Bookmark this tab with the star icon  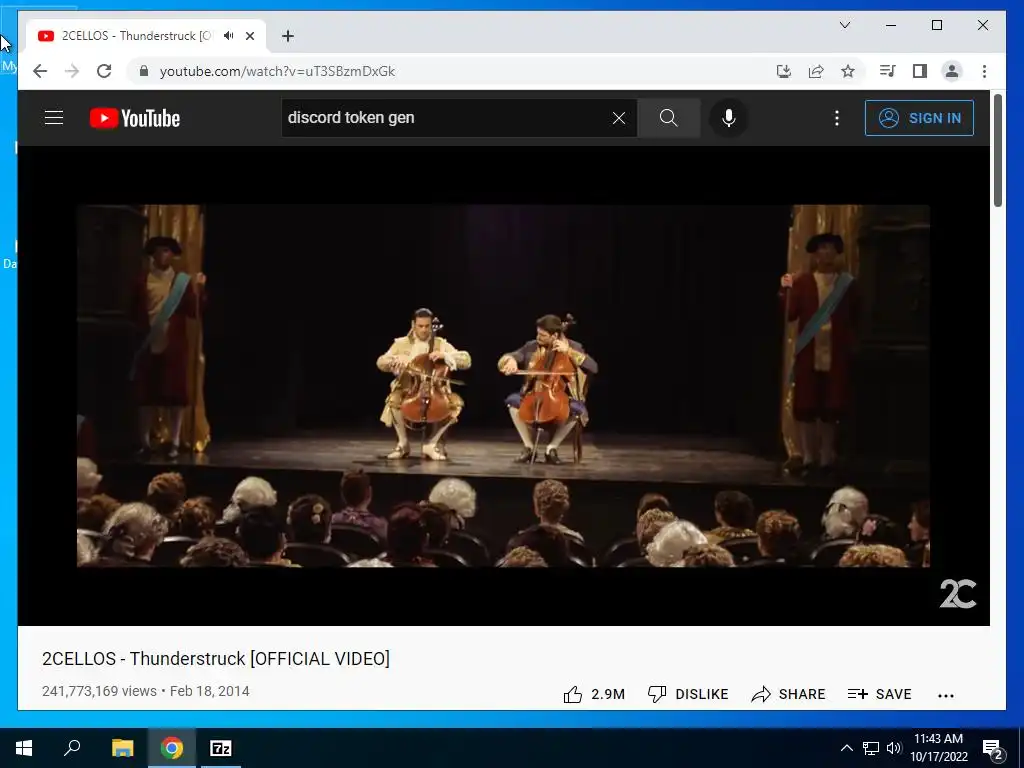[x=848, y=71]
